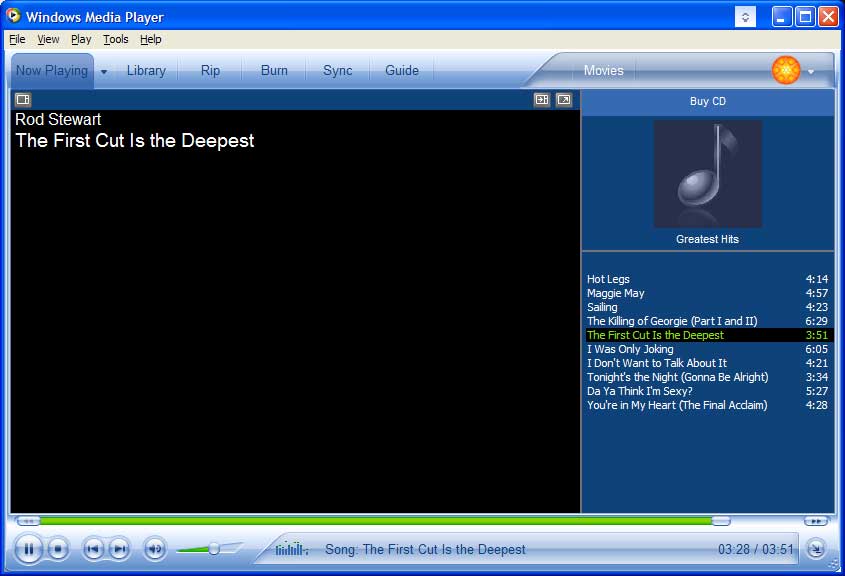
Task: Click the equalizer activity icon
Action: click(292, 549)
